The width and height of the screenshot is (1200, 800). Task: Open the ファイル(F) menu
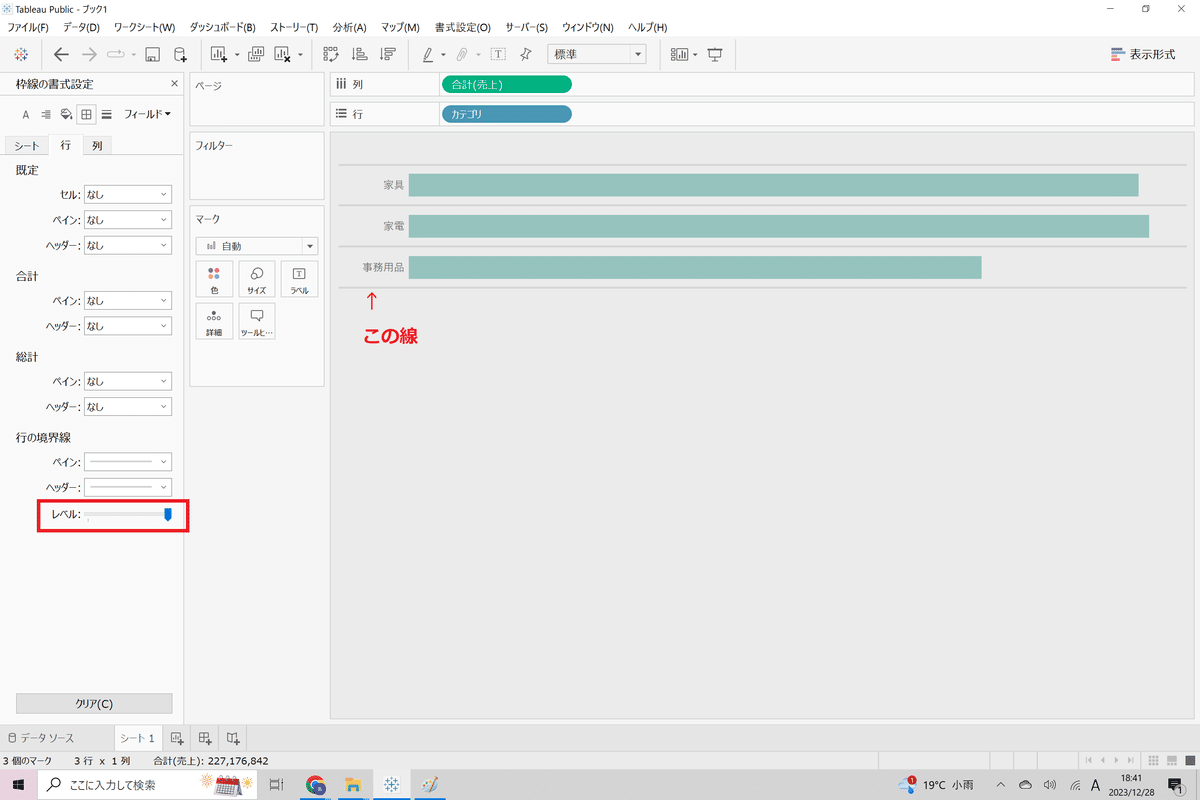pos(27,27)
